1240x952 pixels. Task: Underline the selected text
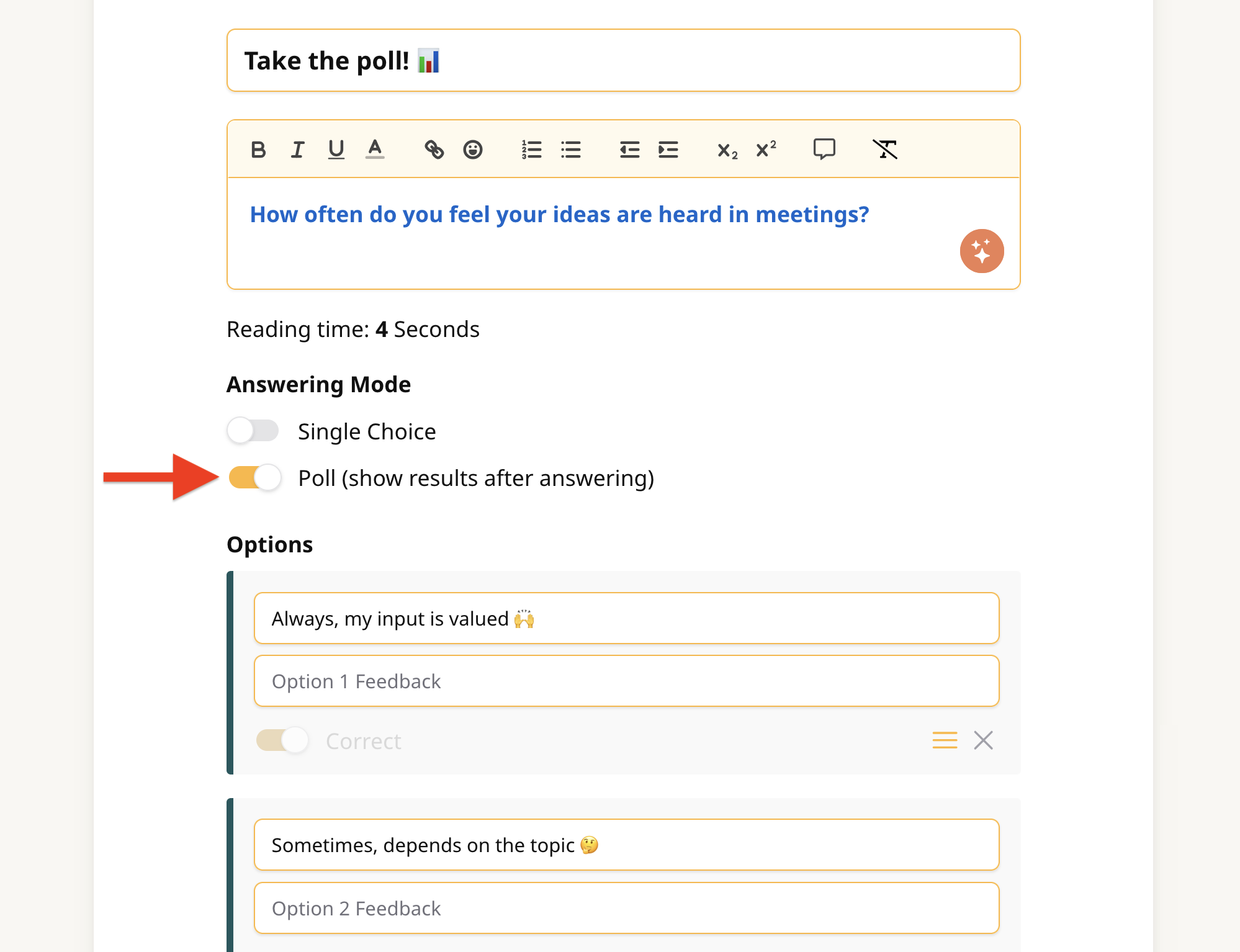[x=336, y=150]
